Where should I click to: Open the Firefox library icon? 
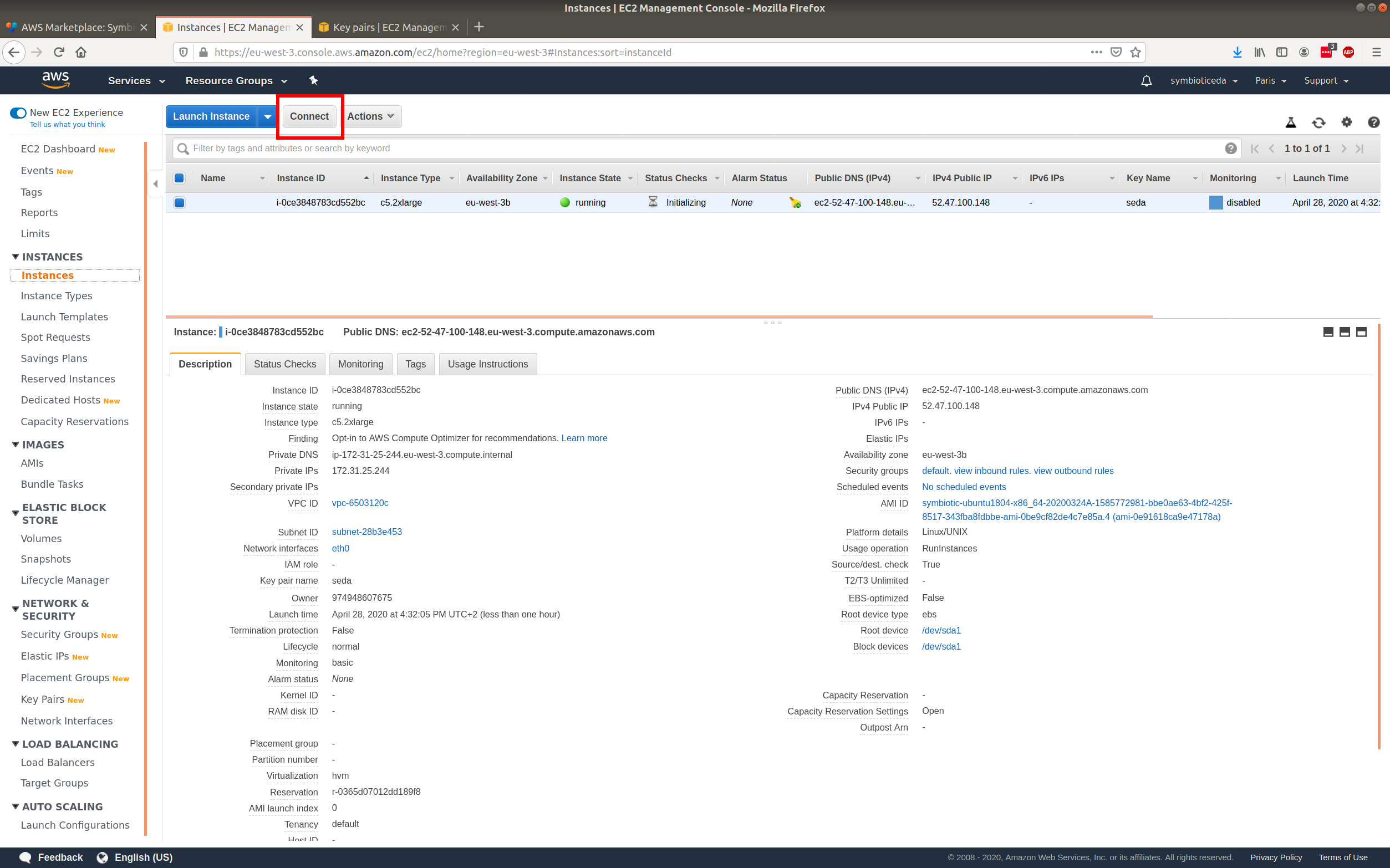1260,52
